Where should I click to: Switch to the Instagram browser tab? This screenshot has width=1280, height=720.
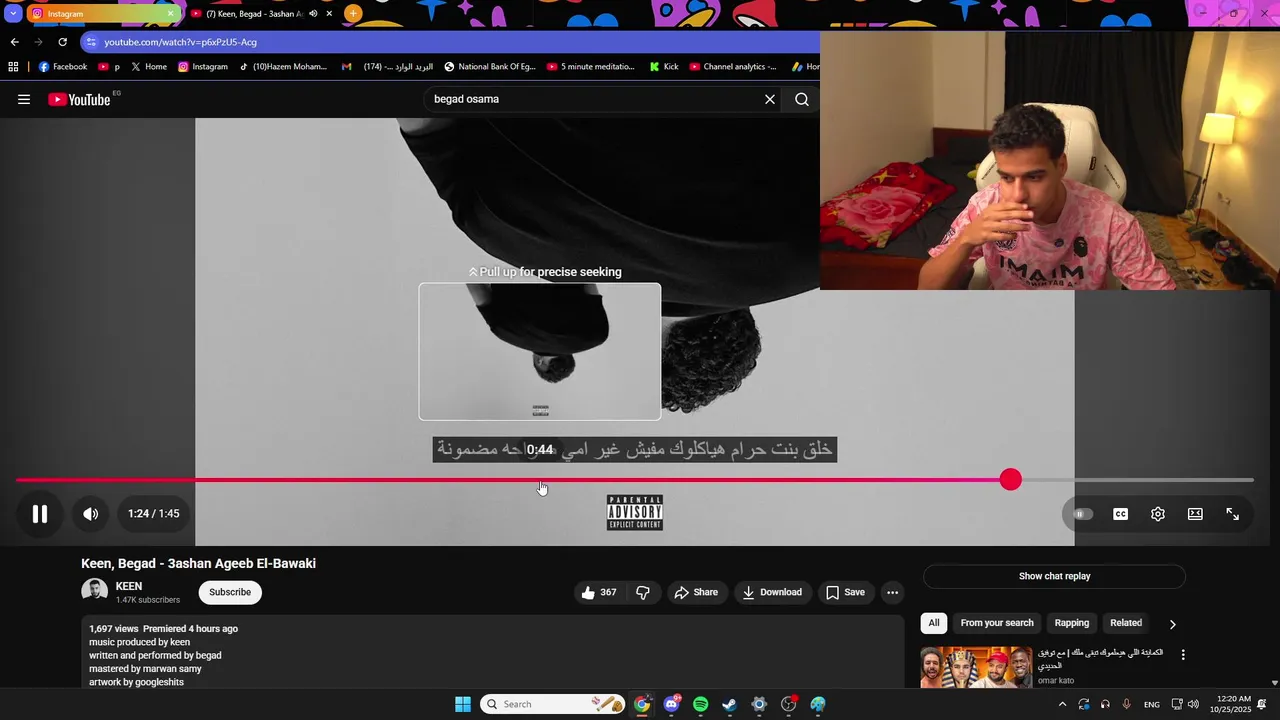point(100,14)
